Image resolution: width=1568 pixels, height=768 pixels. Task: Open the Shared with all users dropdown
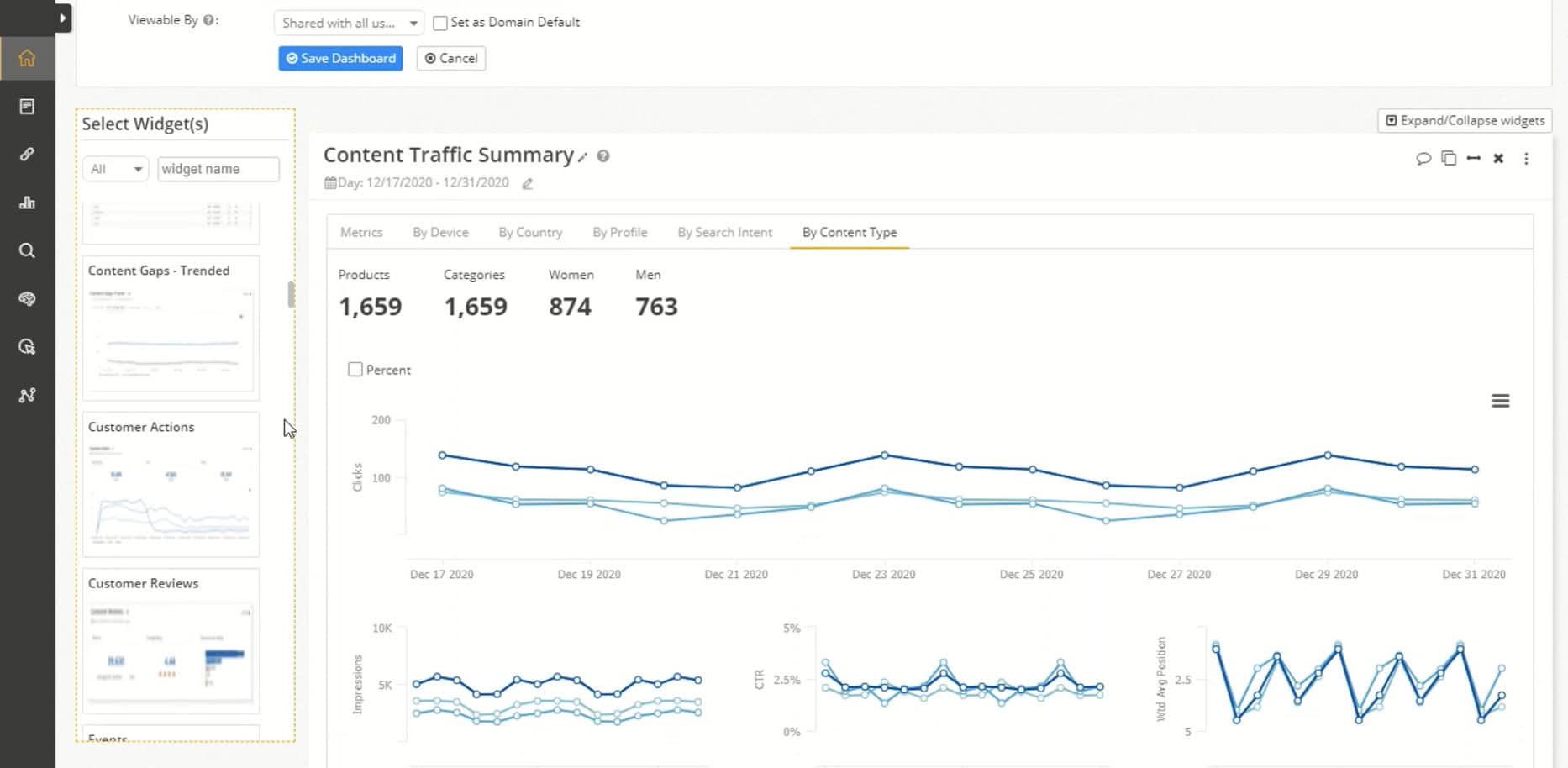click(x=349, y=23)
